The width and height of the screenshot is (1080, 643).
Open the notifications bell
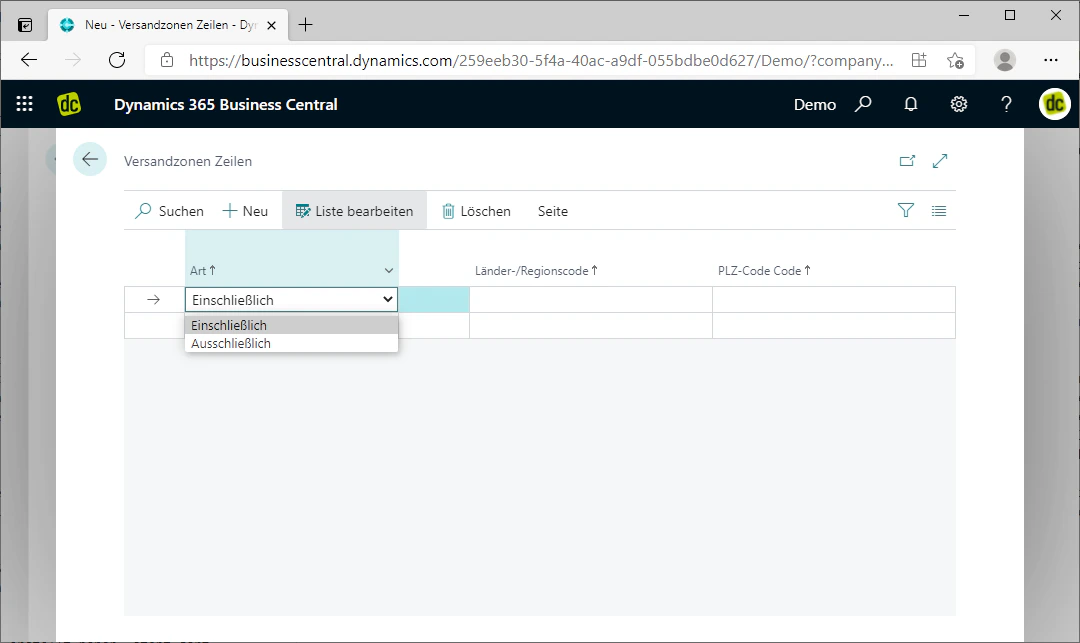point(911,104)
